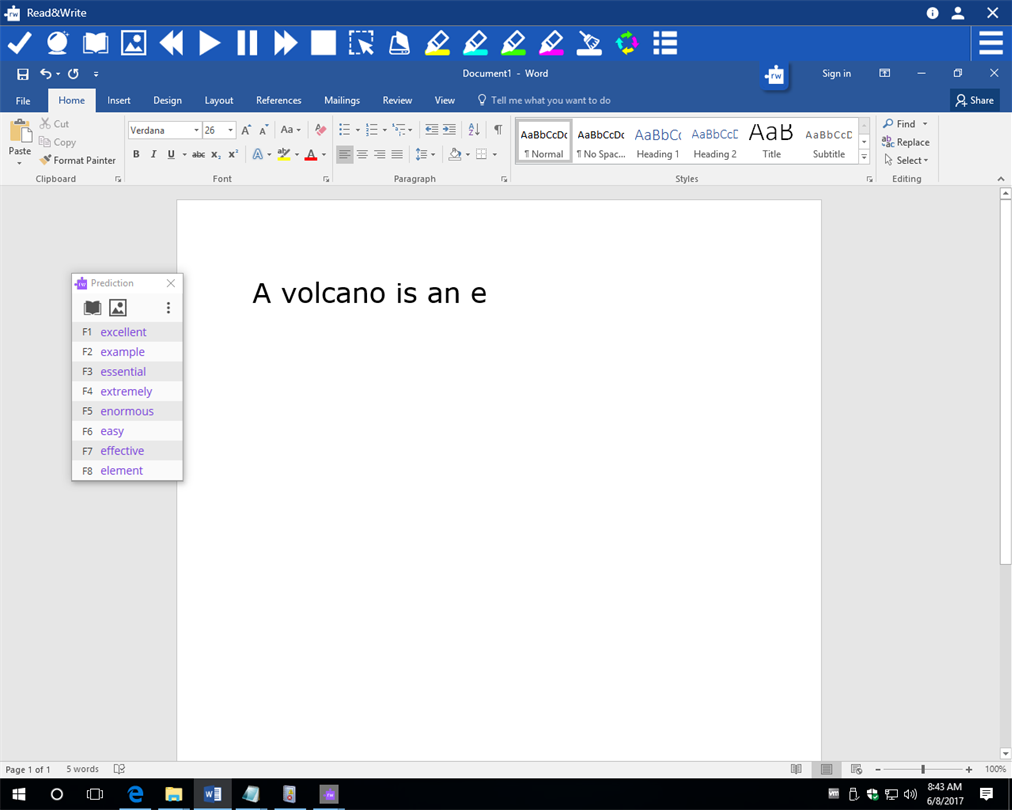
Task: Click the Screenshot Reader icon
Action: point(360,43)
